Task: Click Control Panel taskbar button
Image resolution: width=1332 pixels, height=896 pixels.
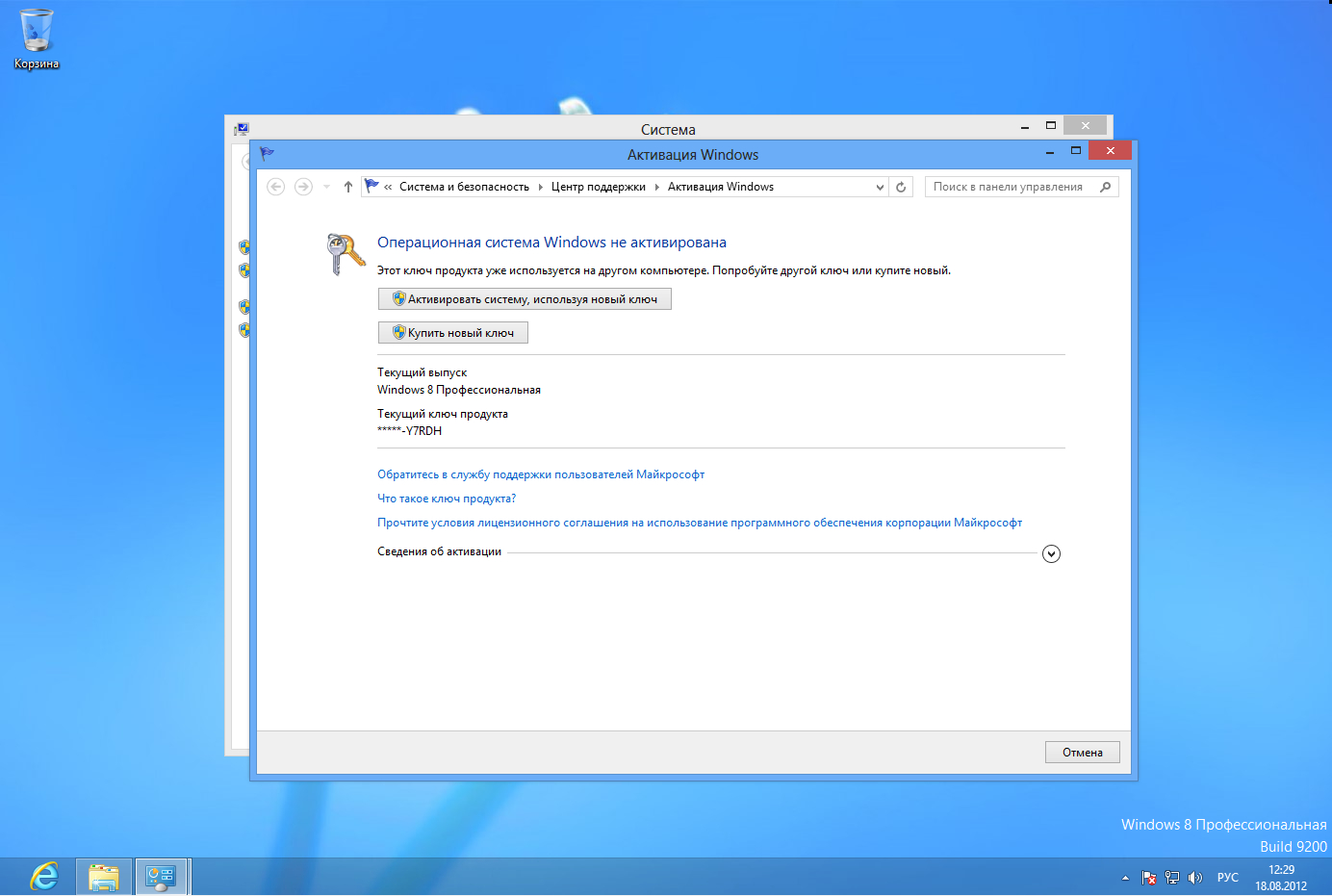Action: click(x=161, y=877)
